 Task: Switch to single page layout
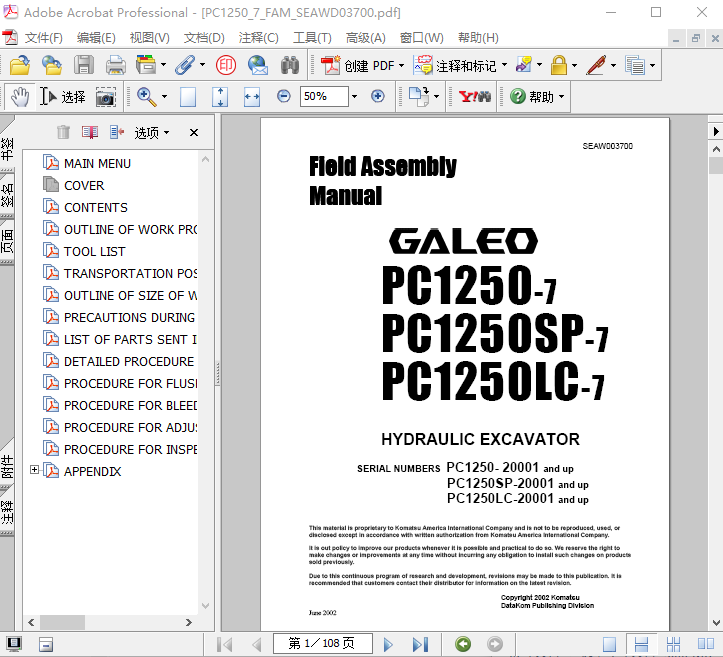[x=609, y=644]
